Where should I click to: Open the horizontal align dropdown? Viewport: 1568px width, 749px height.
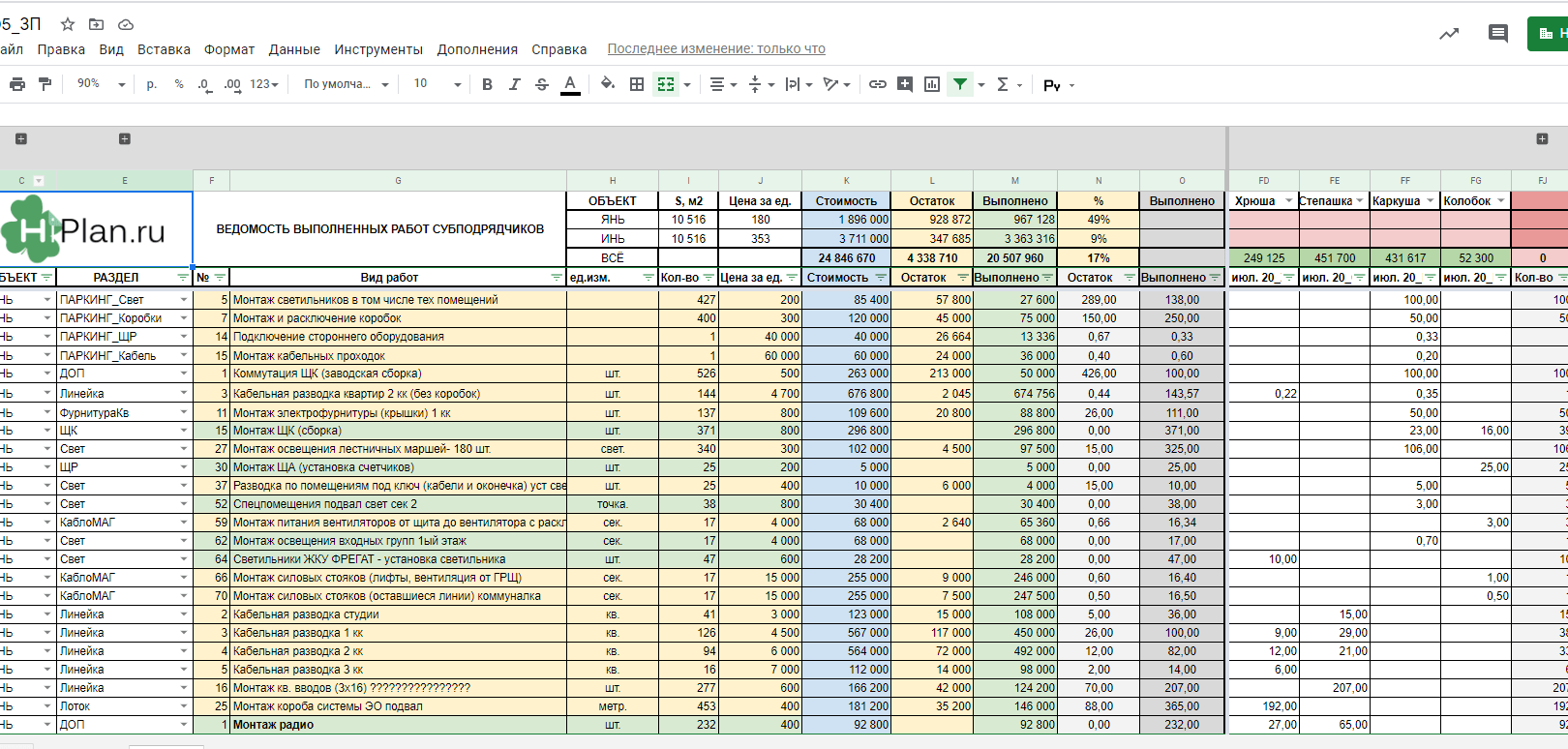coord(723,84)
